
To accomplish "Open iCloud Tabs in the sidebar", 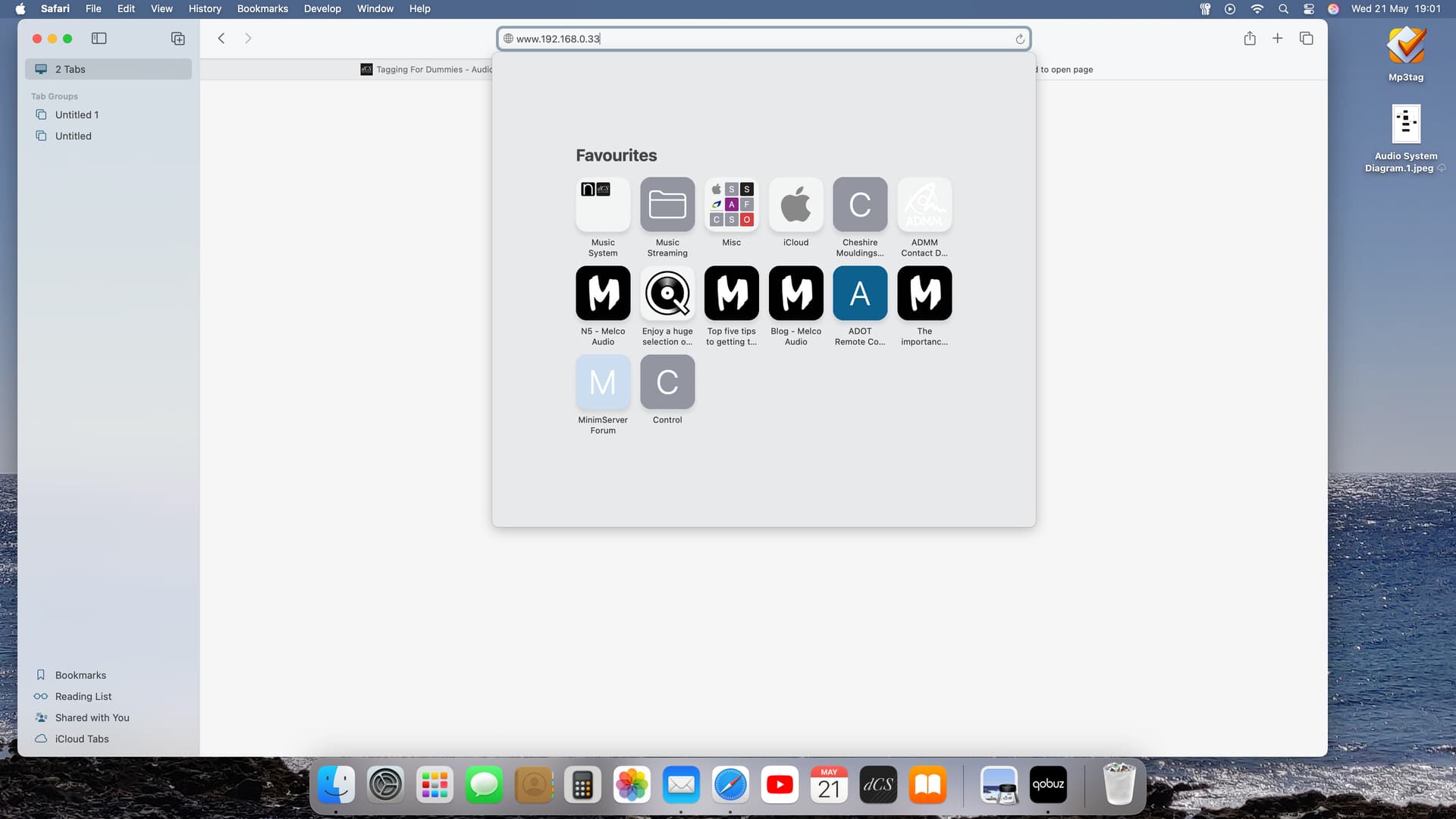I will (108, 739).
